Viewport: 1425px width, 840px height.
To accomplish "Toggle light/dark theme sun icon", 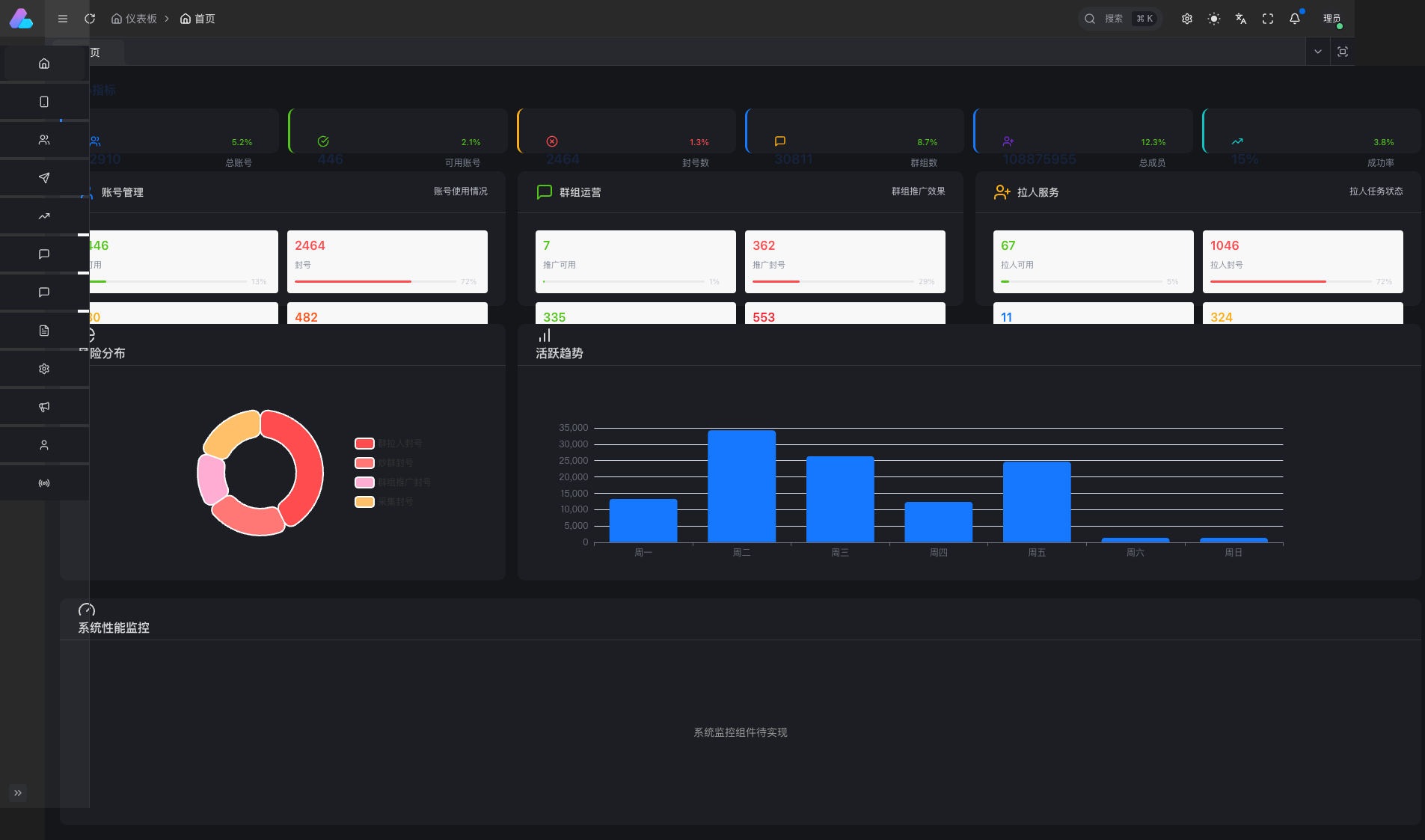I will click(x=1214, y=19).
